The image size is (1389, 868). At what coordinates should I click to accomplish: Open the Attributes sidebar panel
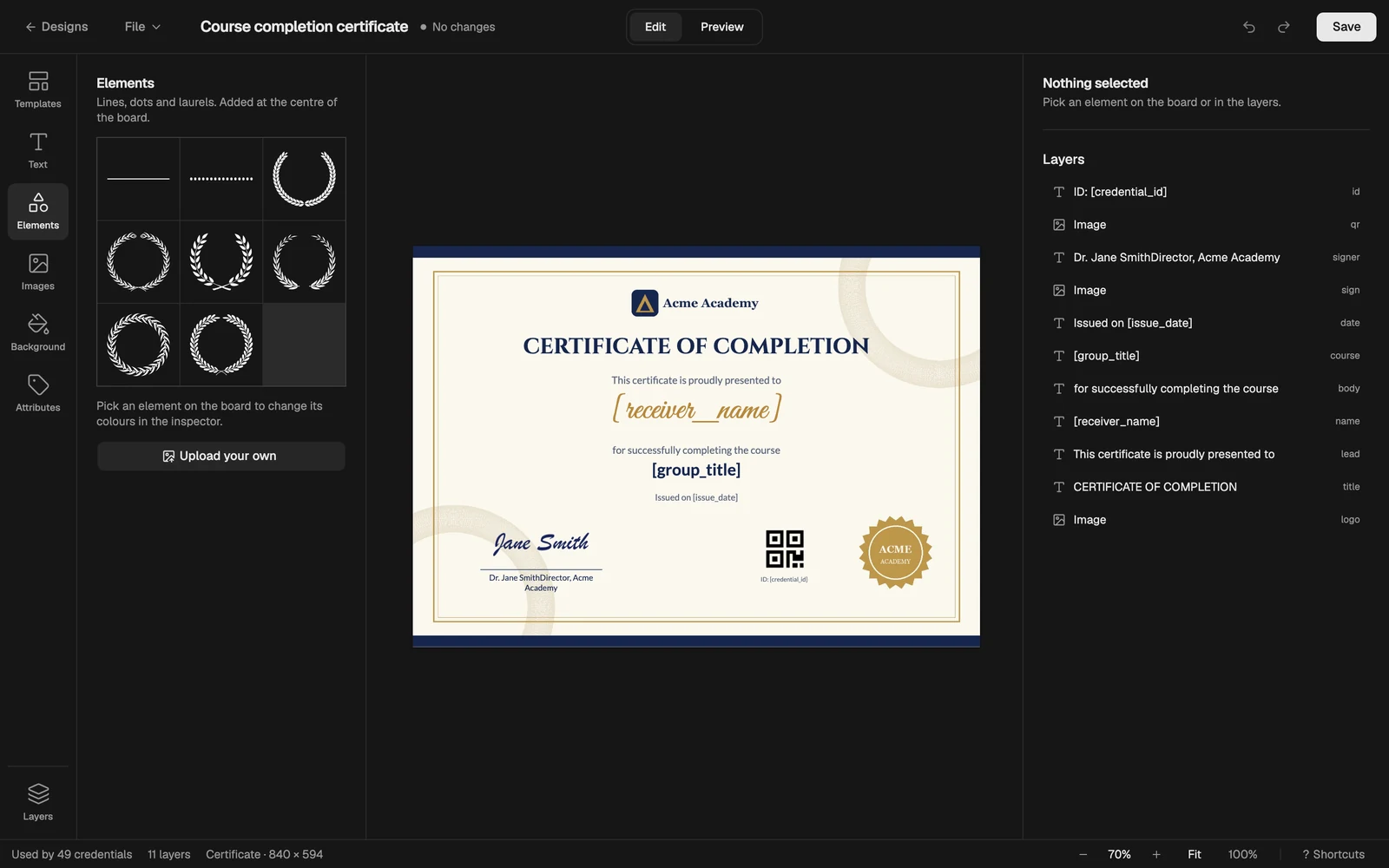point(38,393)
